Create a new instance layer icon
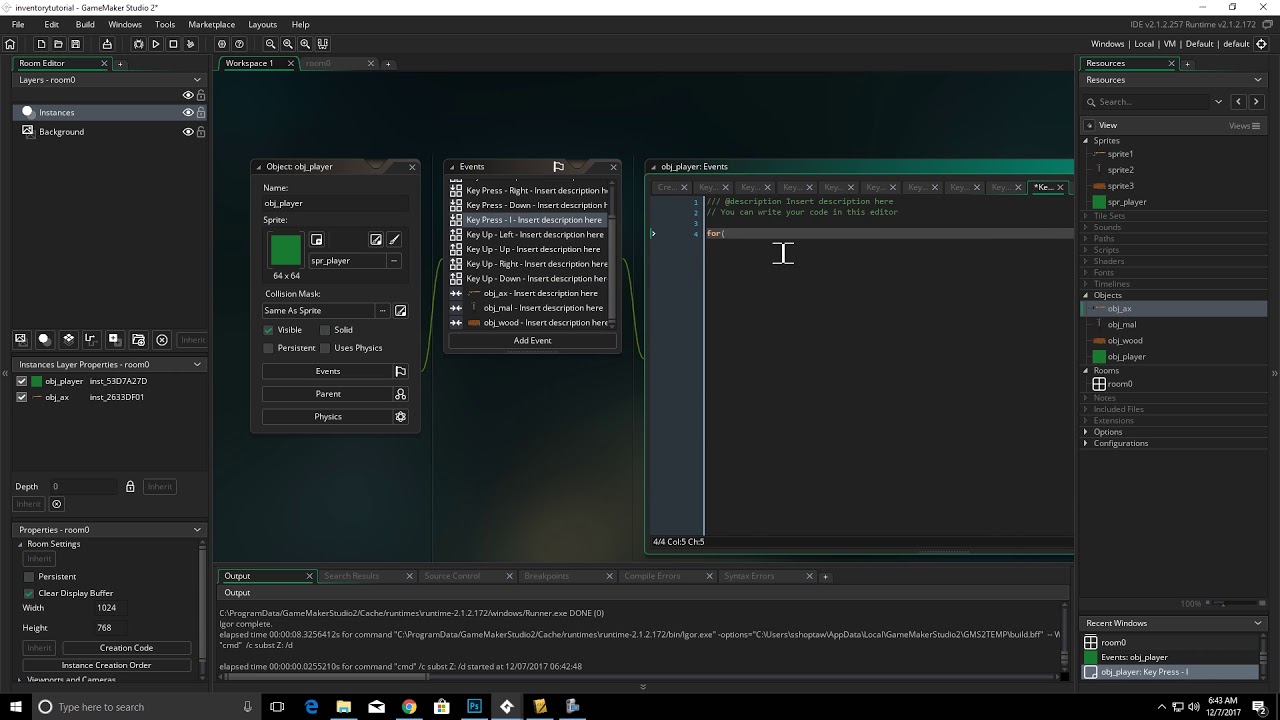The height and width of the screenshot is (720, 1280). point(44,340)
